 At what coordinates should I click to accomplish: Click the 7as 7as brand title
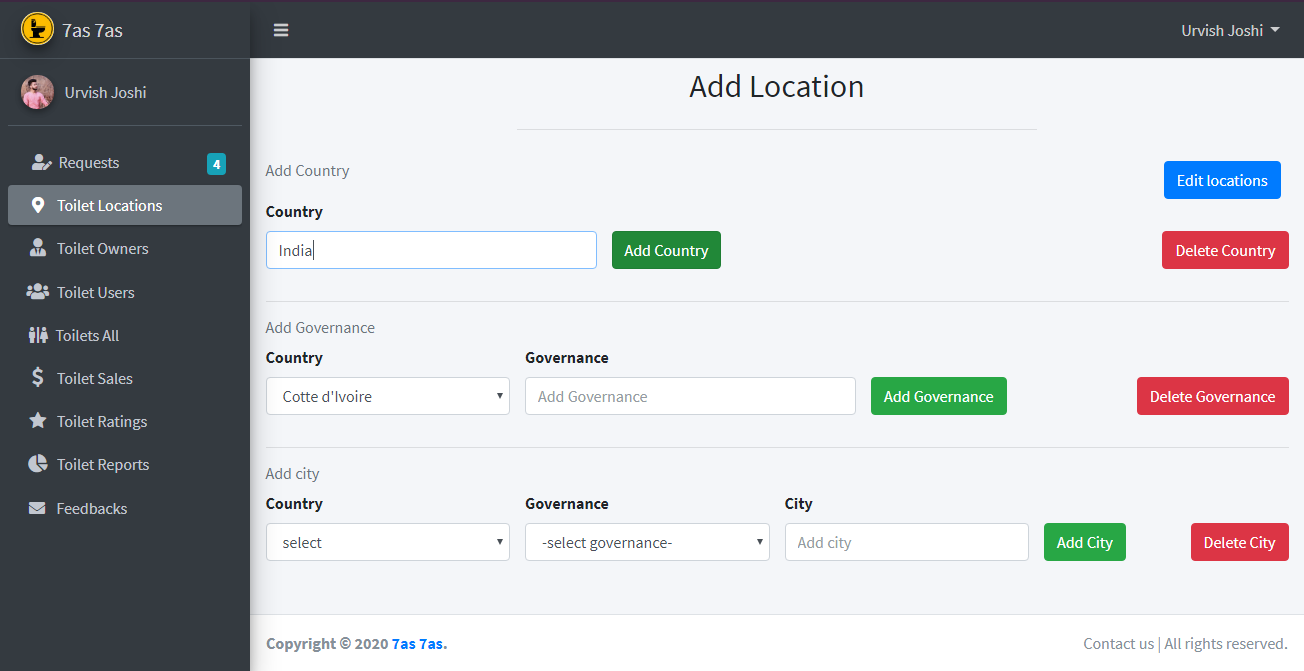[x=92, y=30]
